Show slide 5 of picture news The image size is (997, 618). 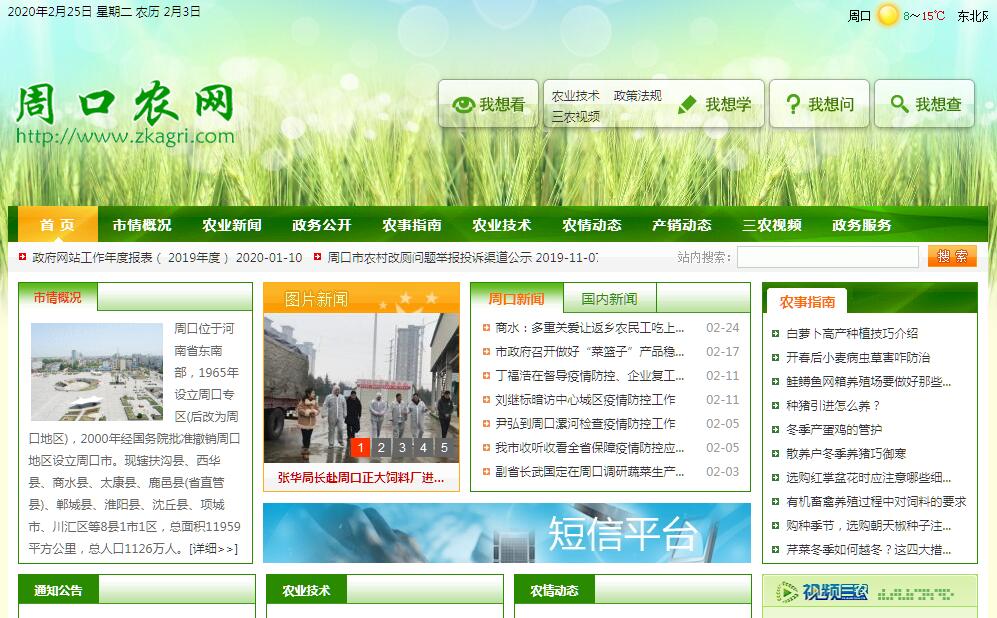click(x=444, y=448)
